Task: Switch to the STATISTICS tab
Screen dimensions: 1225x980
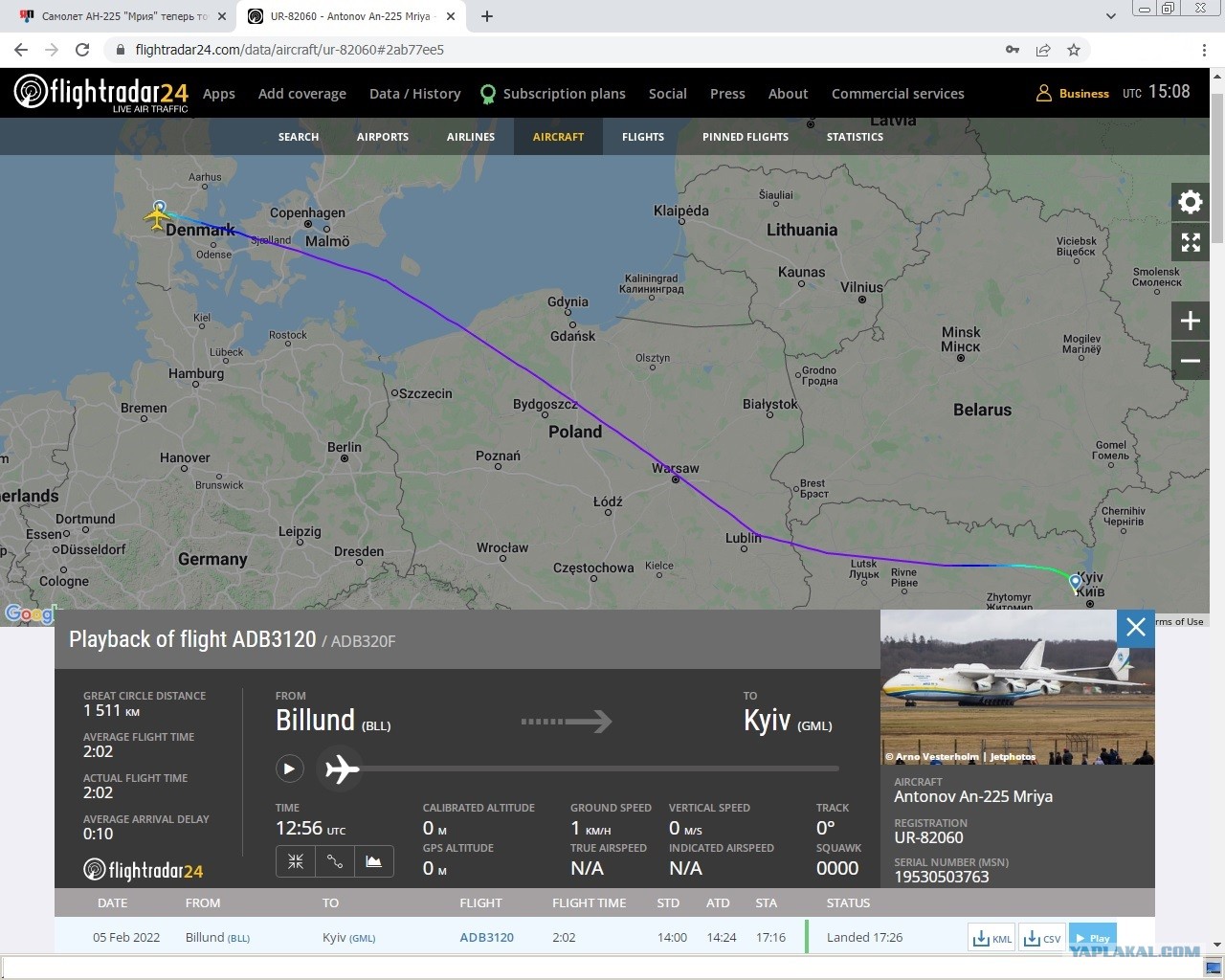Action: point(856,137)
